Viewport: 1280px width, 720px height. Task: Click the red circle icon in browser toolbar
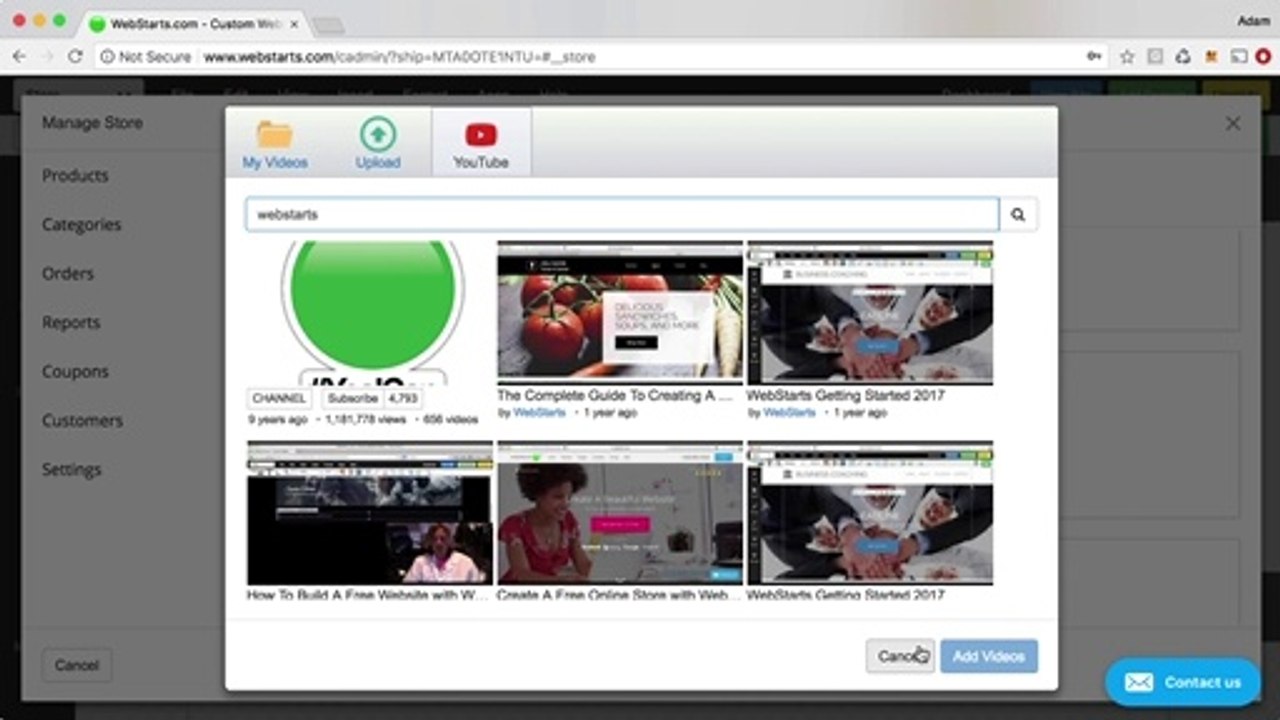click(x=1264, y=57)
